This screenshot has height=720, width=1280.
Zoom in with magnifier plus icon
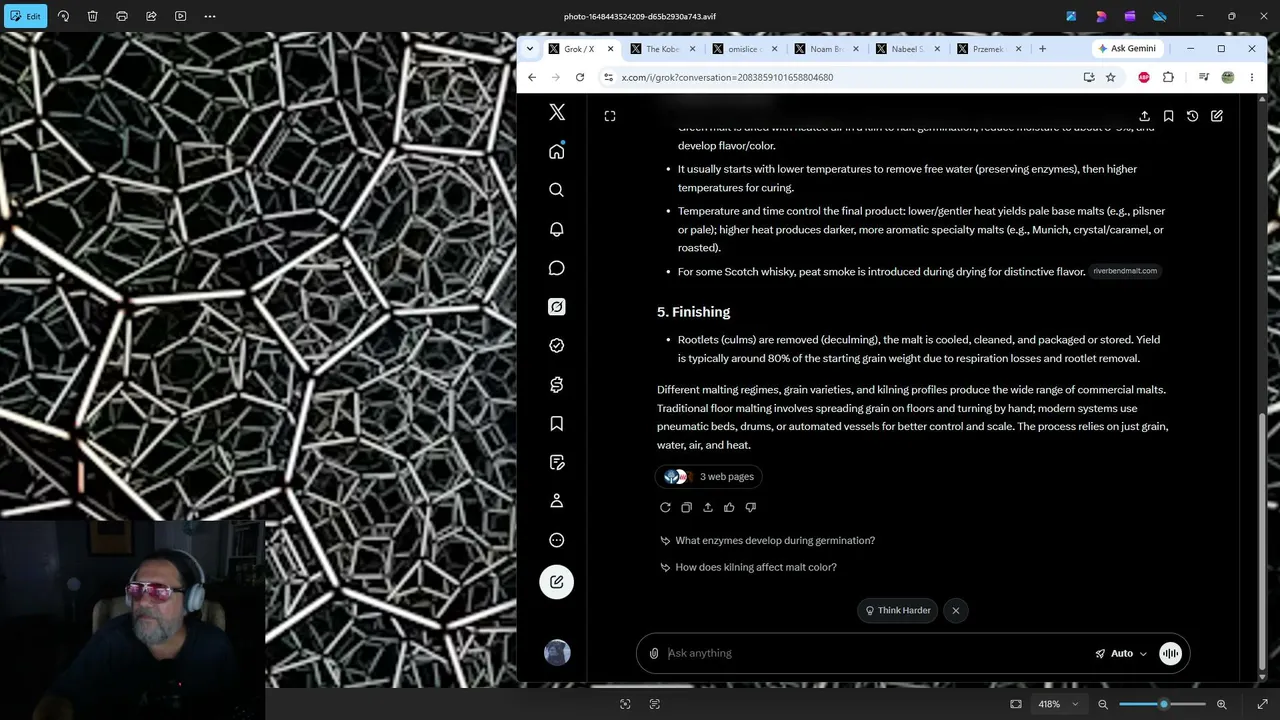[1222, 705]
